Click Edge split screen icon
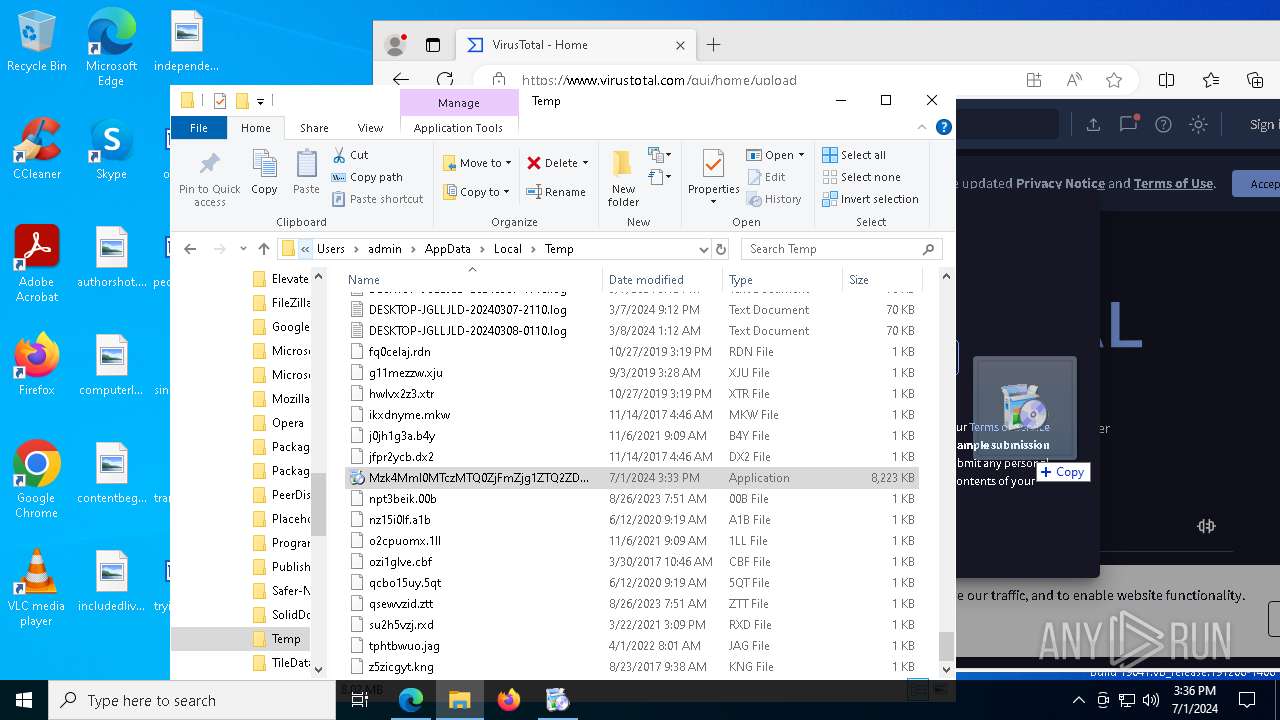The height and width of the screenshot is (720, 1280). (x=1166, y=80)
